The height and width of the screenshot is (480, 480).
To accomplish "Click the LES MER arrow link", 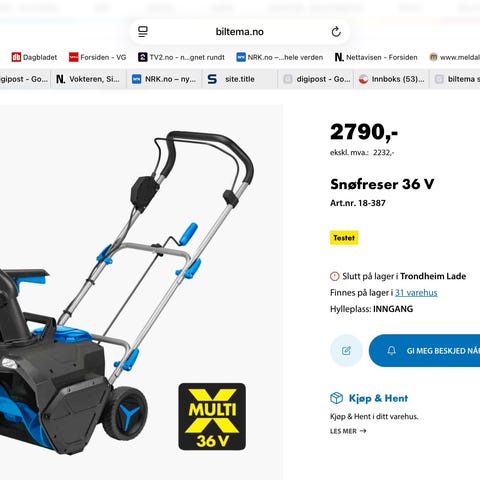I will pos(348,431).
